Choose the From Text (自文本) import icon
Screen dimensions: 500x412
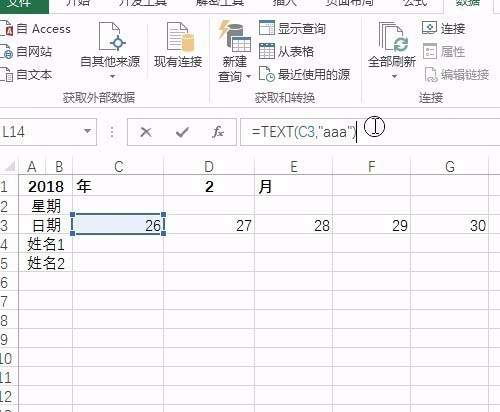pos(6,75)
